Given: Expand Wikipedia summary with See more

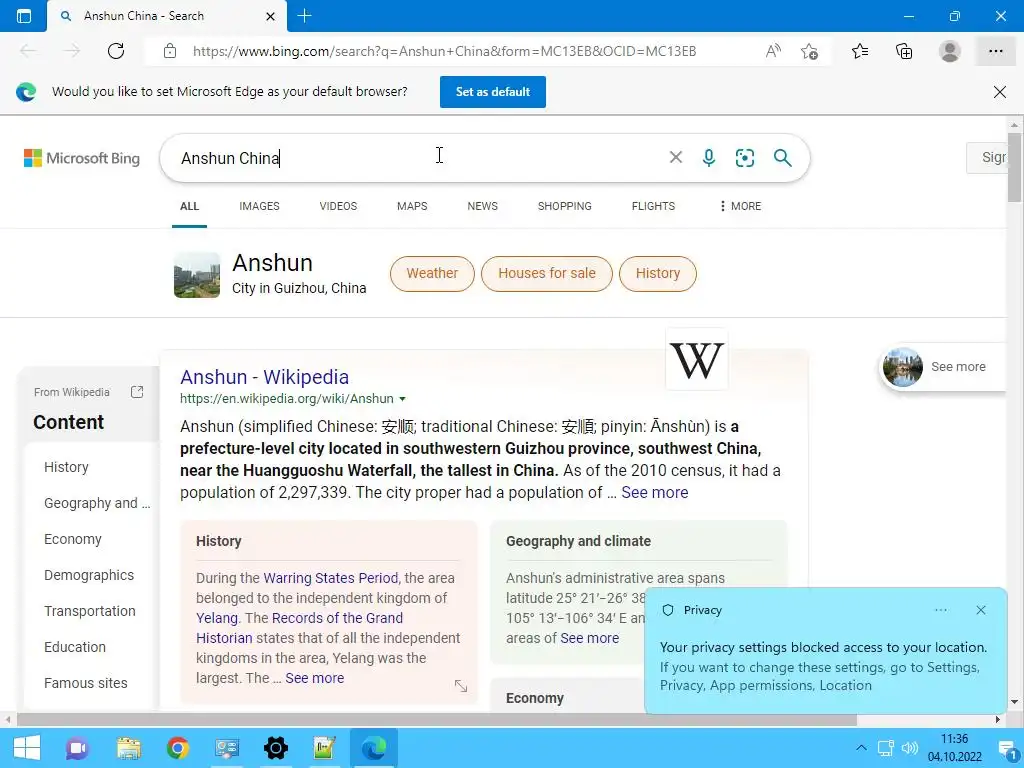Looking at the screenshot, I should [x=654, y=492].
